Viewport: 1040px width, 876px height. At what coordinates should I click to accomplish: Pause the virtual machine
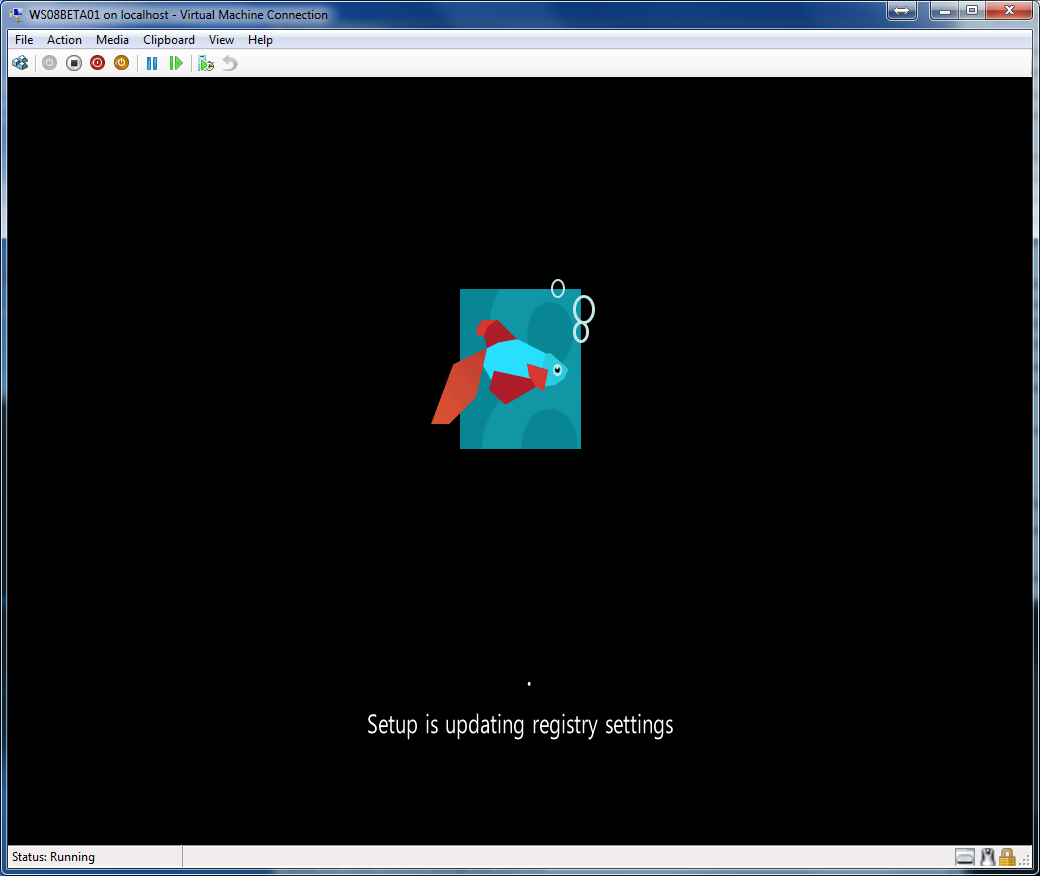(x=152, y=63)
